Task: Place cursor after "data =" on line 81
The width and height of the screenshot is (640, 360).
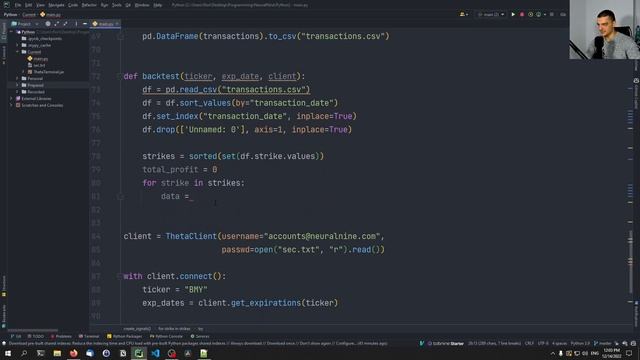Action: 190,196
